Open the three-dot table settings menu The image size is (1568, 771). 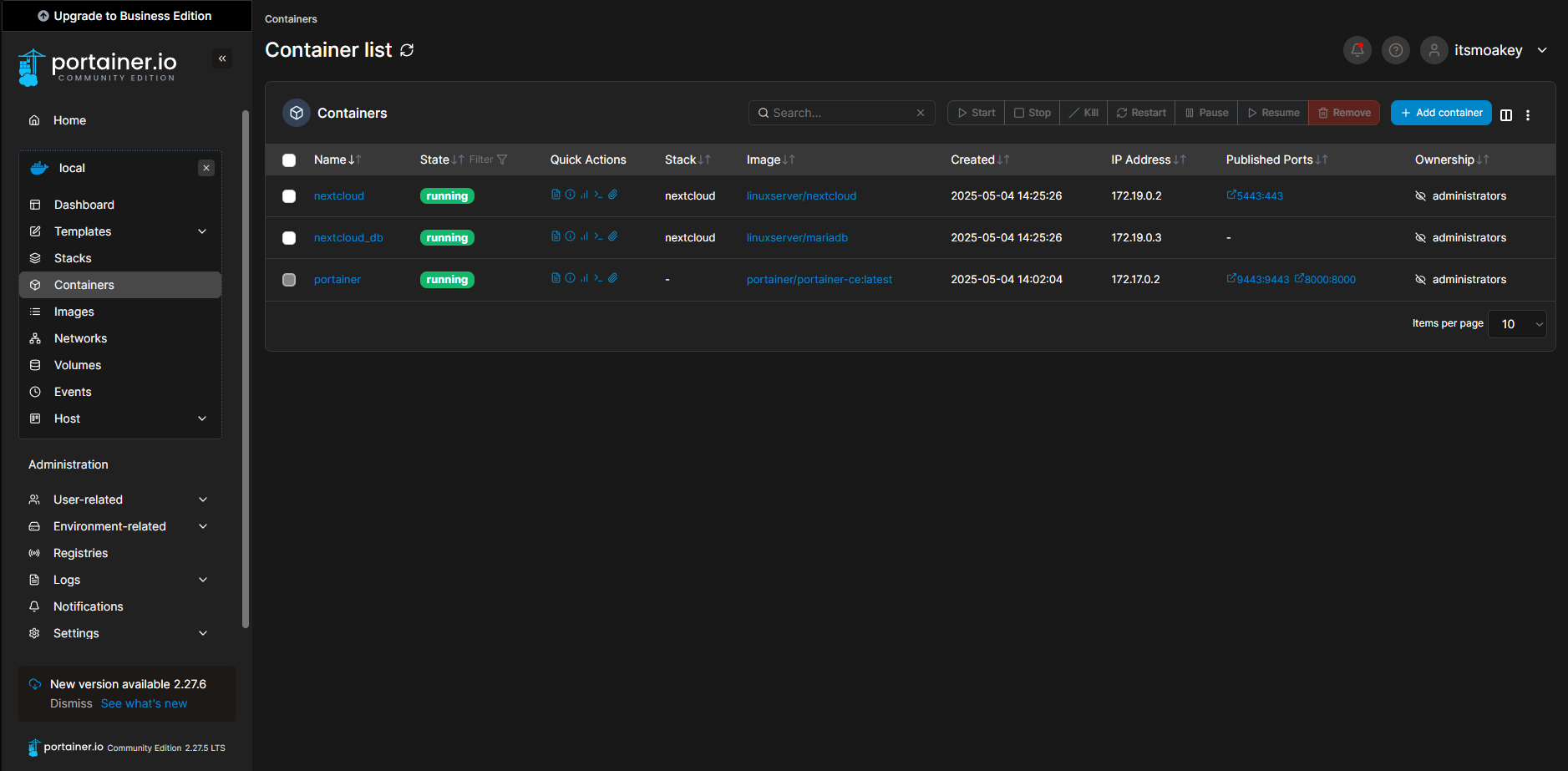click(x=1528, y=115)
